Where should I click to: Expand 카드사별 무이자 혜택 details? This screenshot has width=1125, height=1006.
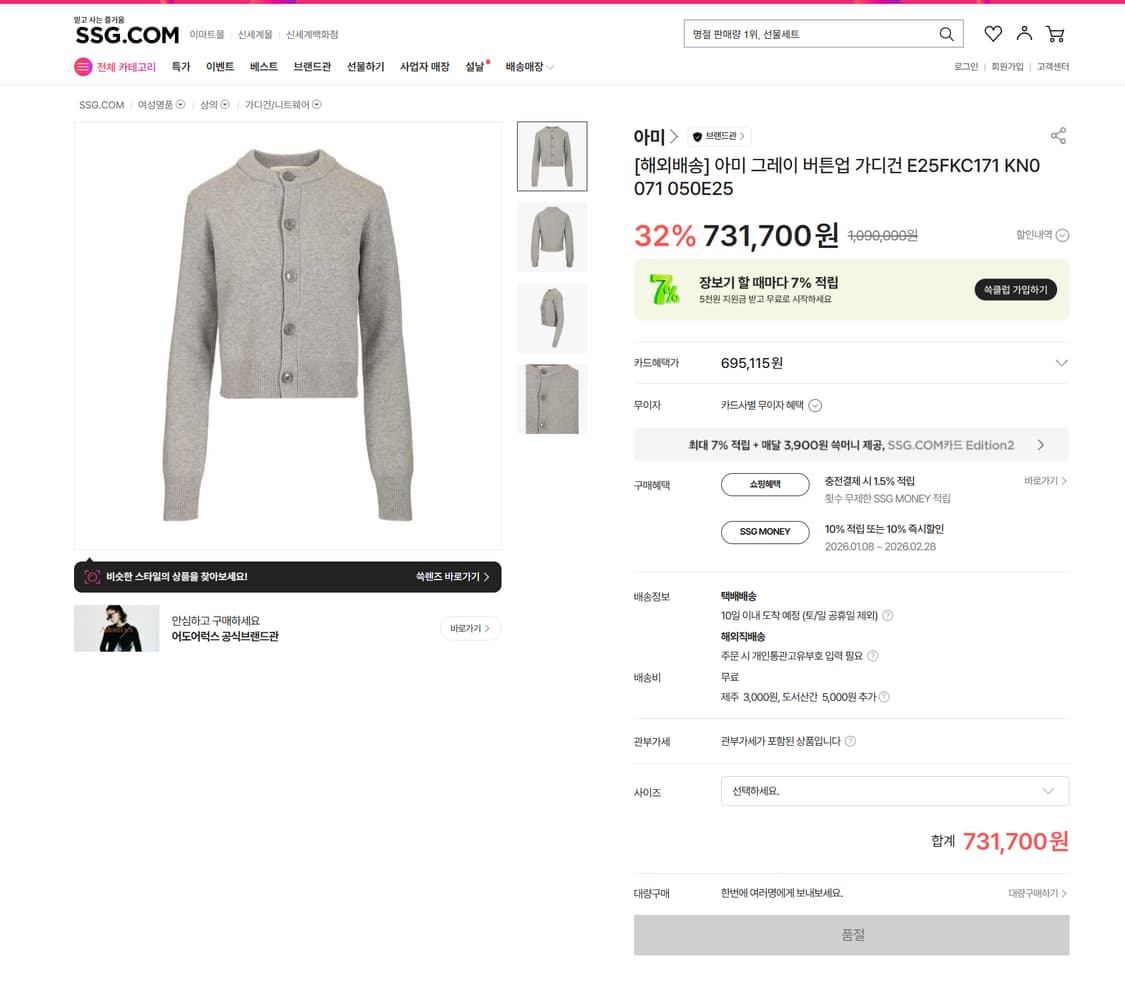point(815,405)
